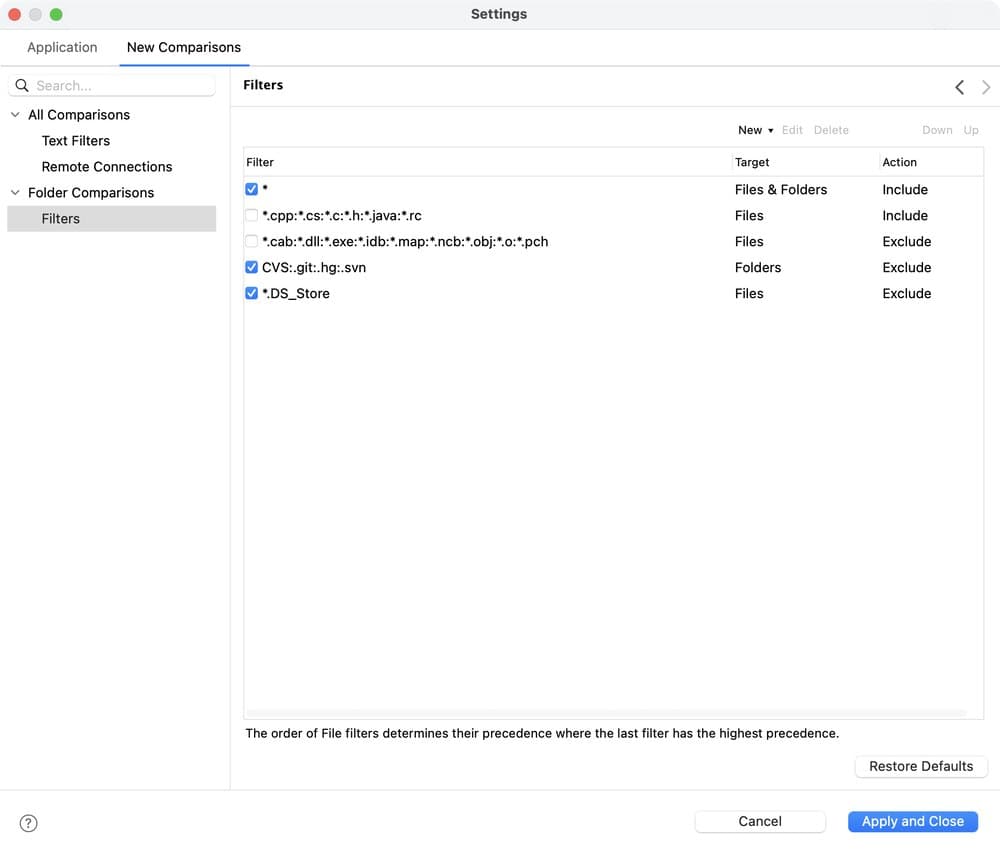This screenshot has height=854, width=1000.
Task: Focus the Search input field
Action: pyautogui.click(x=112, y=85)
